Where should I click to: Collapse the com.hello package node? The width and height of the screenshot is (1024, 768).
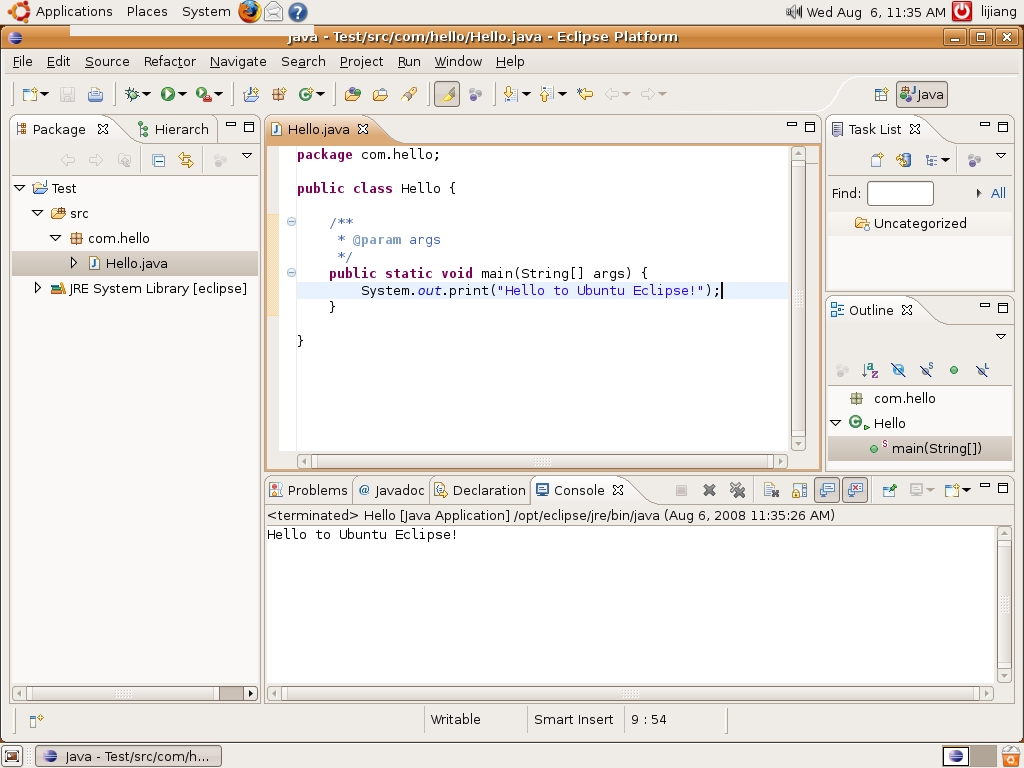click(56, 238)
